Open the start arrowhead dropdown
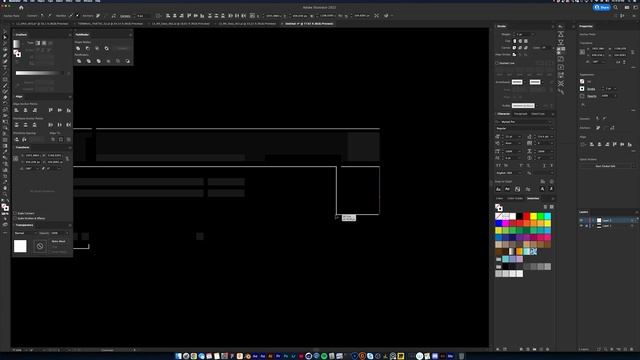 point(519,82)
